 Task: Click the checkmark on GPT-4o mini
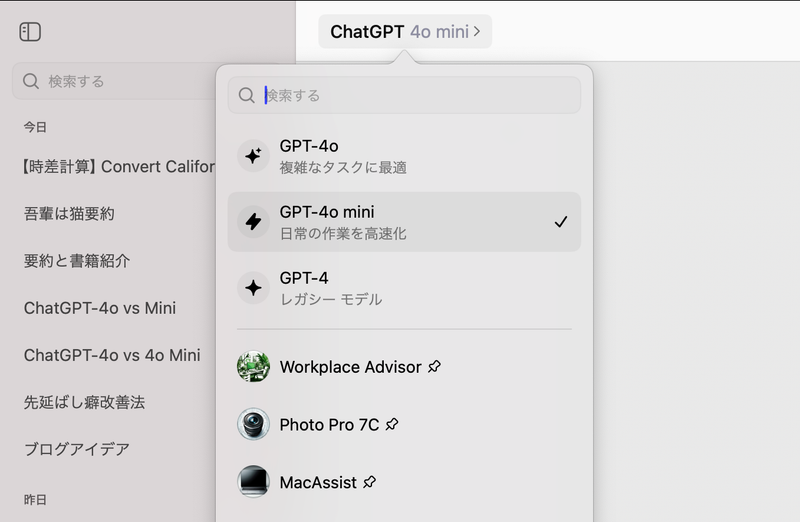tap(561, 222)
